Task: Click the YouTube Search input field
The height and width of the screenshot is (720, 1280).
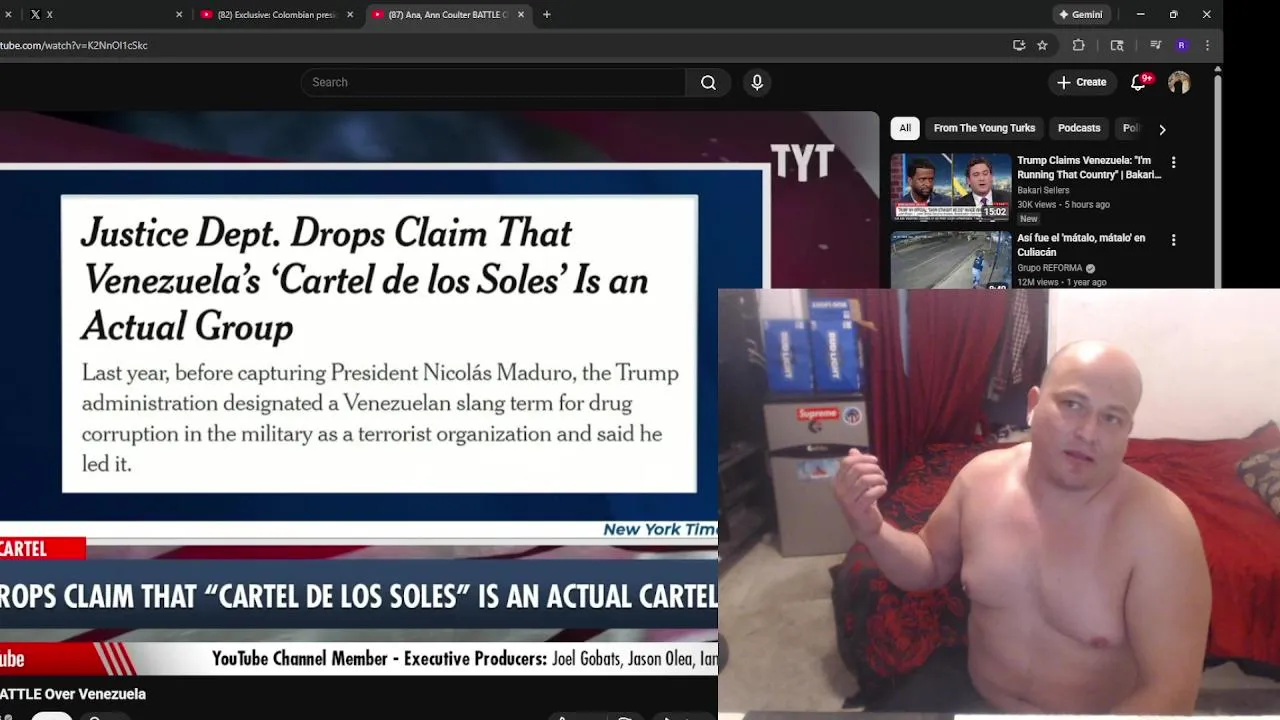Action: tap(493, 82)
